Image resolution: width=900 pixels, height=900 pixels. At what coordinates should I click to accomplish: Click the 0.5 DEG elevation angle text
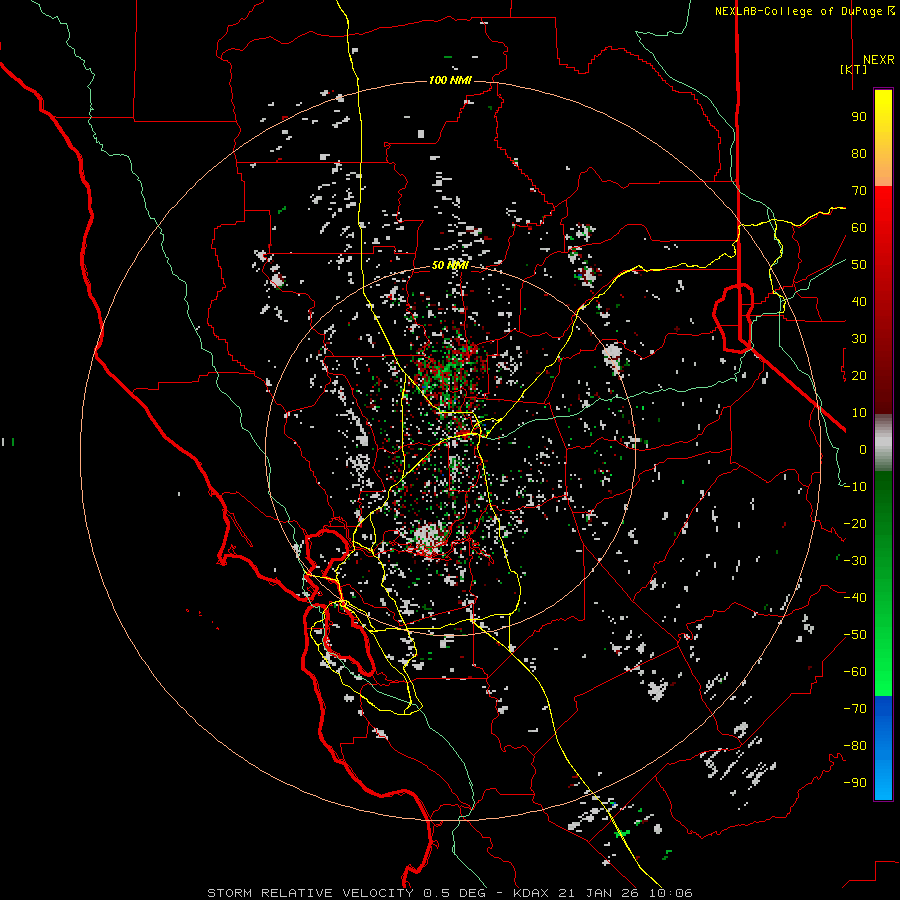[455, 893]
